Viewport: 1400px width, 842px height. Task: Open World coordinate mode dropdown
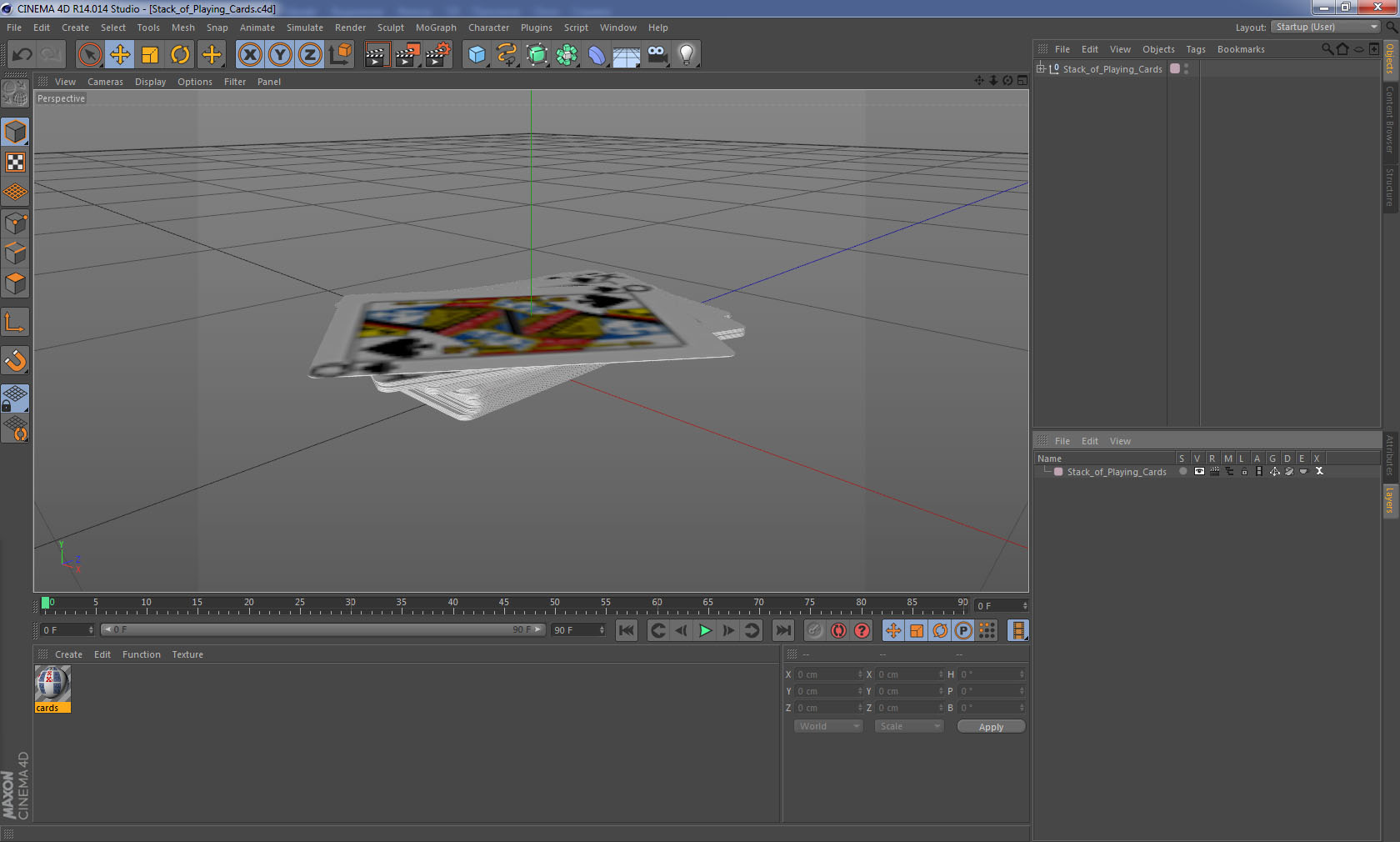coord(827,726)
